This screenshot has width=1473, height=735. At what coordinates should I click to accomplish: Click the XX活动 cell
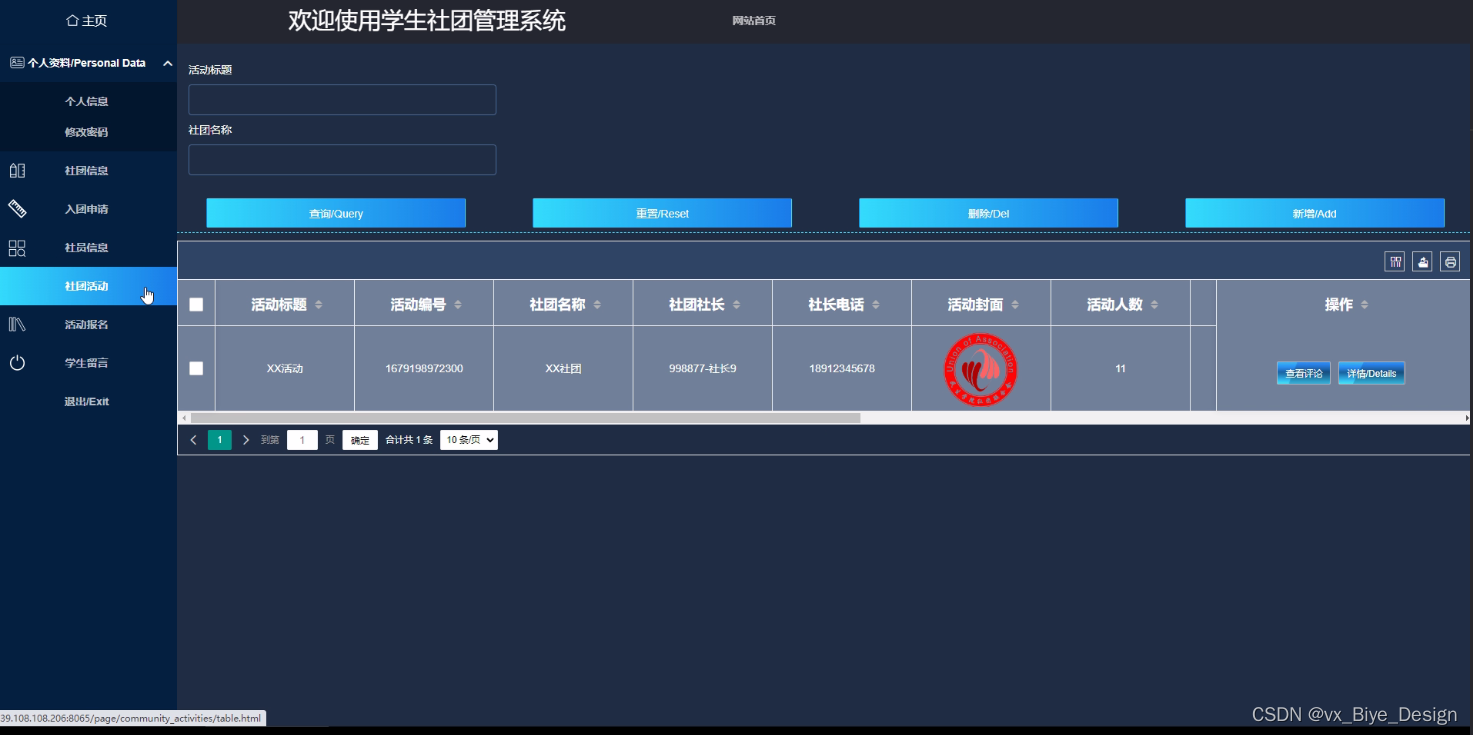[x=285, y=369]
